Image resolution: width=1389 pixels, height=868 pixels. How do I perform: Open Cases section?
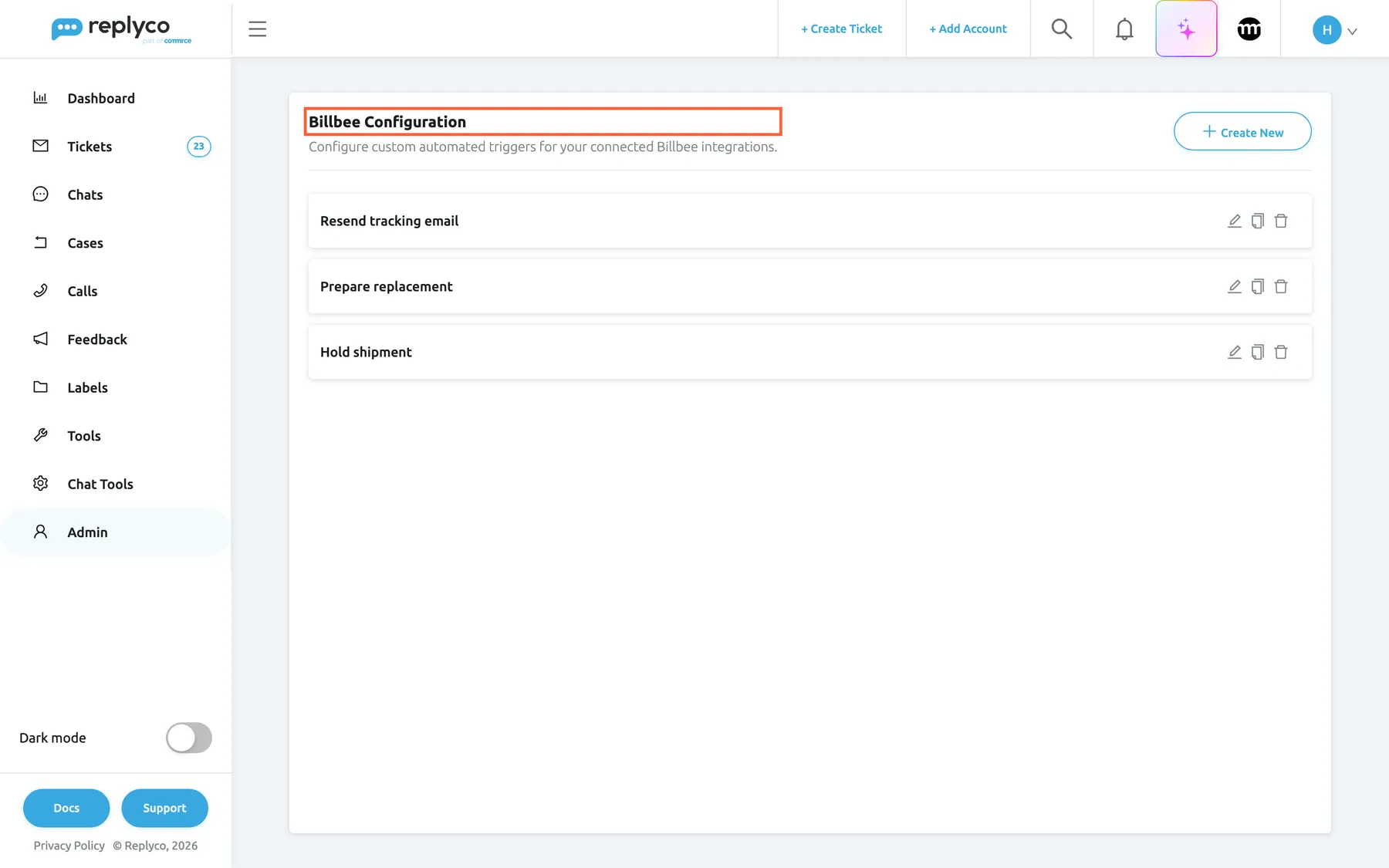85,243
